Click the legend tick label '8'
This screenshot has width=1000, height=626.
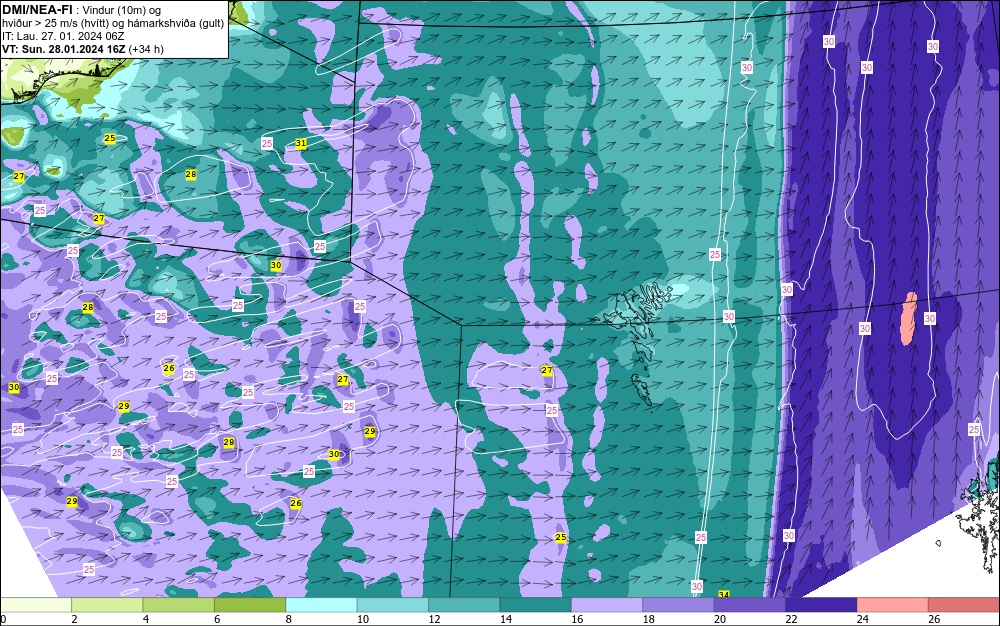coord(288,619)
